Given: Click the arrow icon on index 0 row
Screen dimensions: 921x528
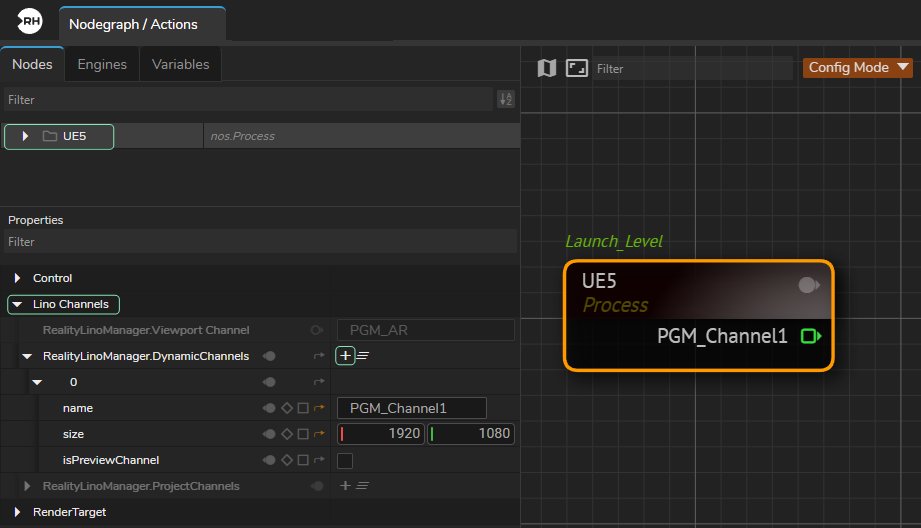Looking at the screenshot, I should pos(319,382).
